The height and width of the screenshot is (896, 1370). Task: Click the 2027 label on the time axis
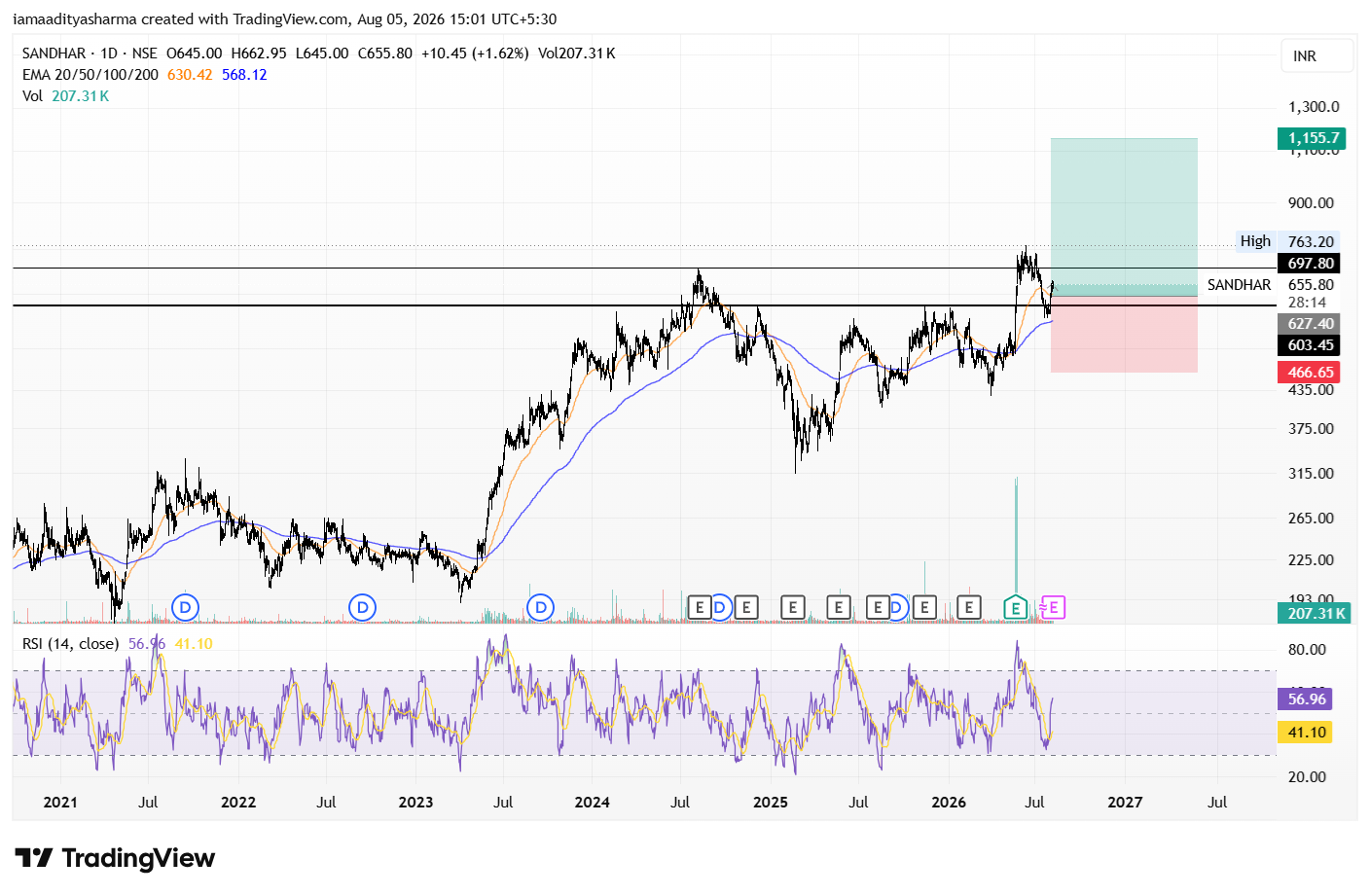[x=1125, y=803]
